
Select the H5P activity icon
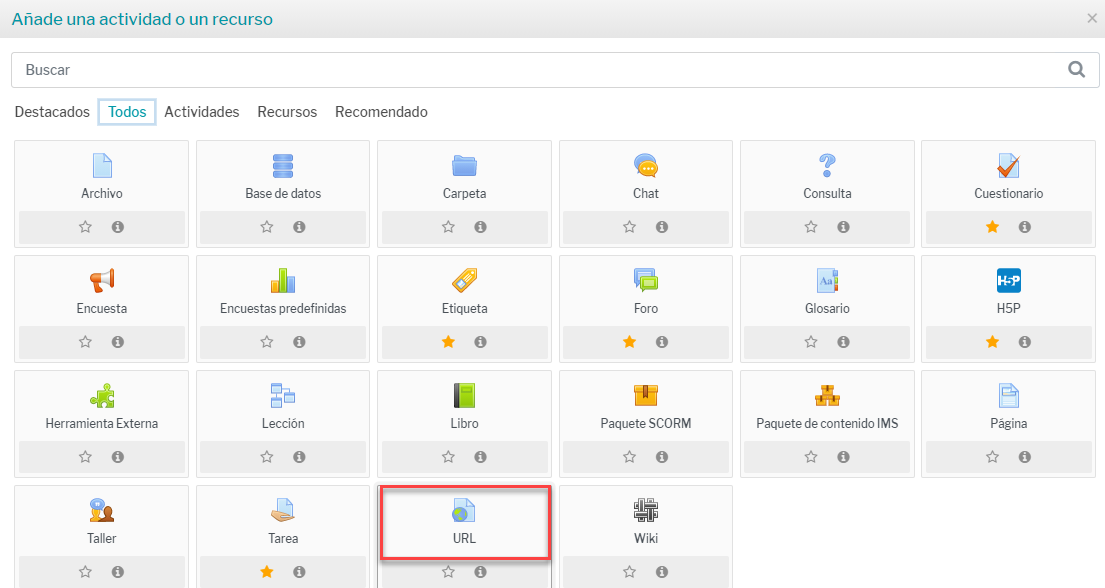(x=1008, y=281)
